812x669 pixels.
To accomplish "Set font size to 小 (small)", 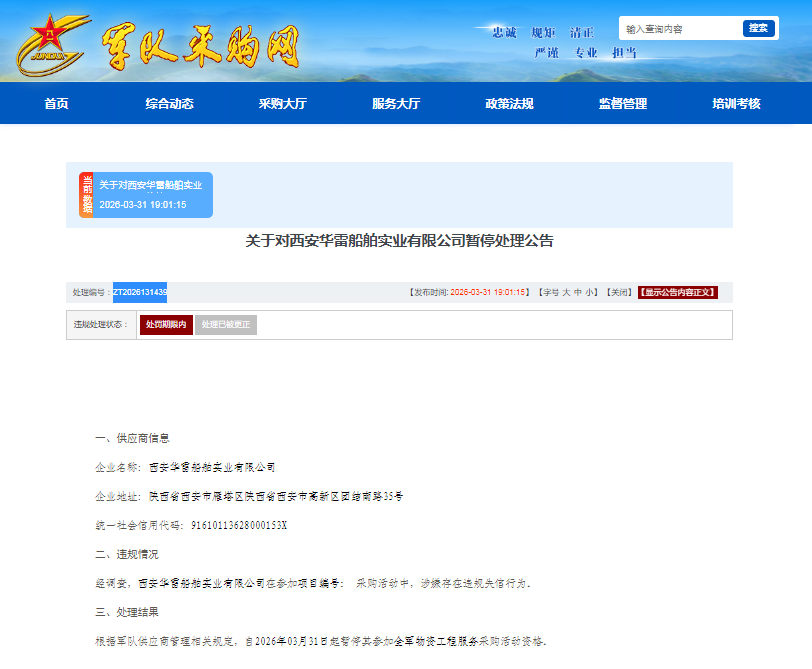I will click(x=590, y=292).
